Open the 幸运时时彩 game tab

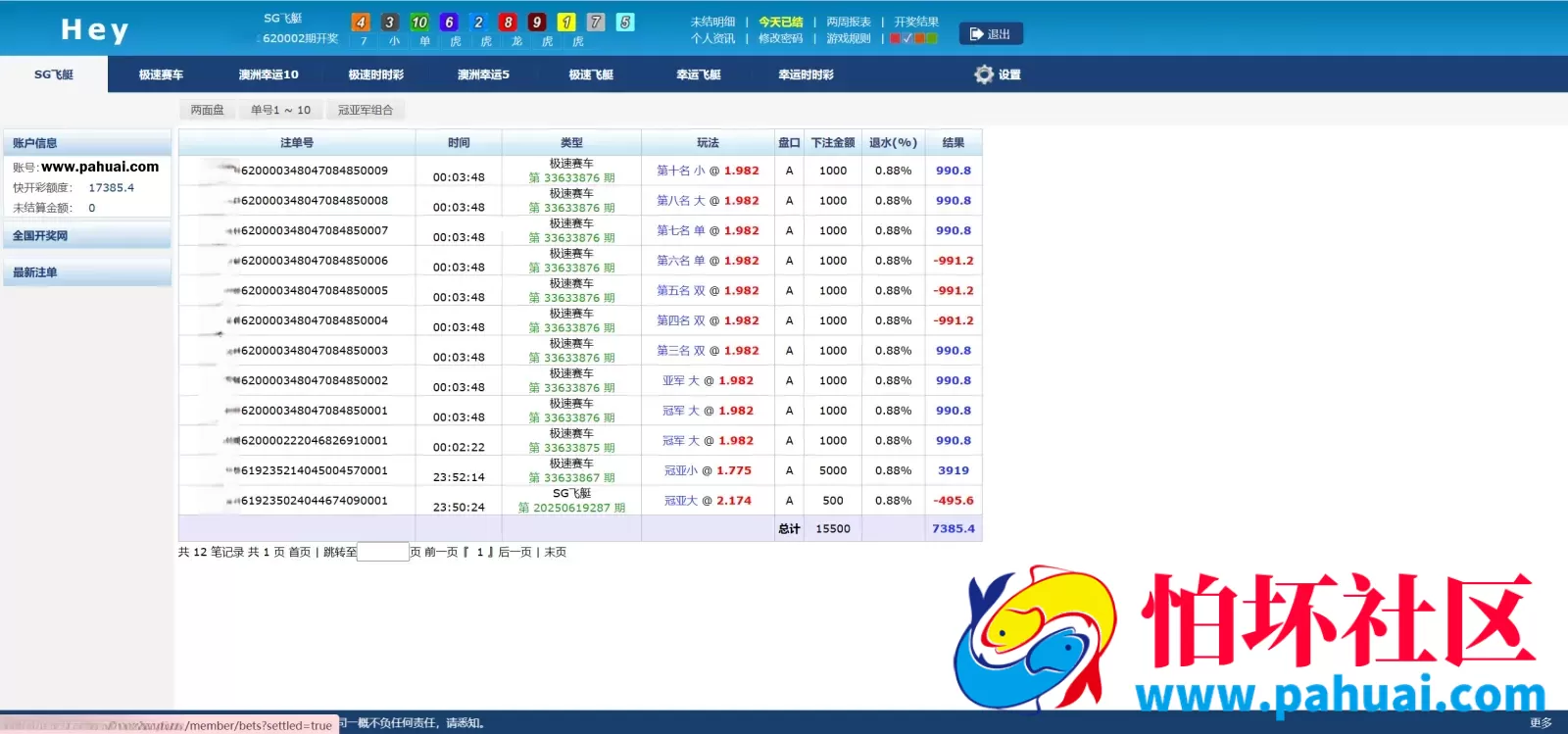(806, 74)
